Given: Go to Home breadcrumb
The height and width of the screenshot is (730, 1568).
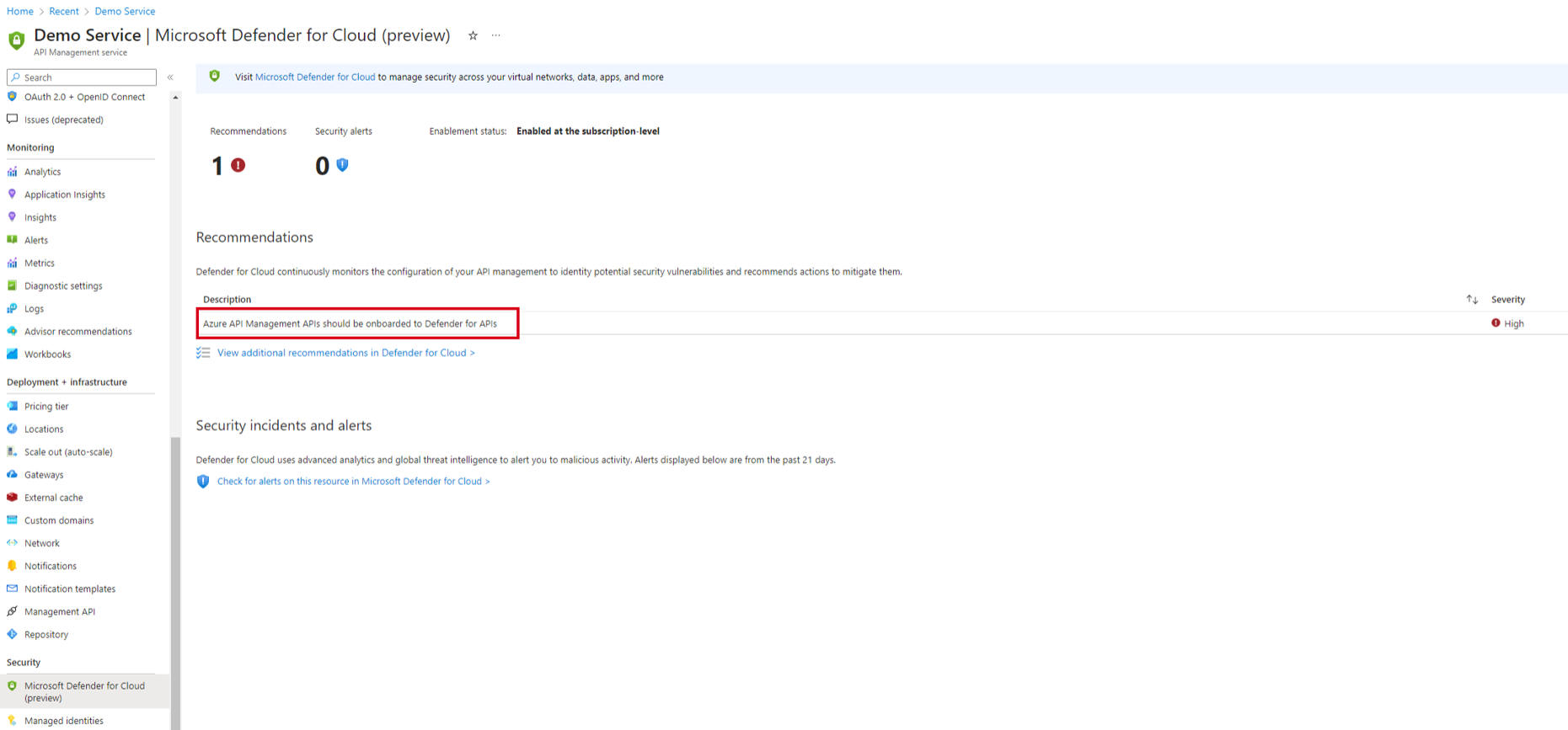Looking at the screenshot, I should coord(20,11).
